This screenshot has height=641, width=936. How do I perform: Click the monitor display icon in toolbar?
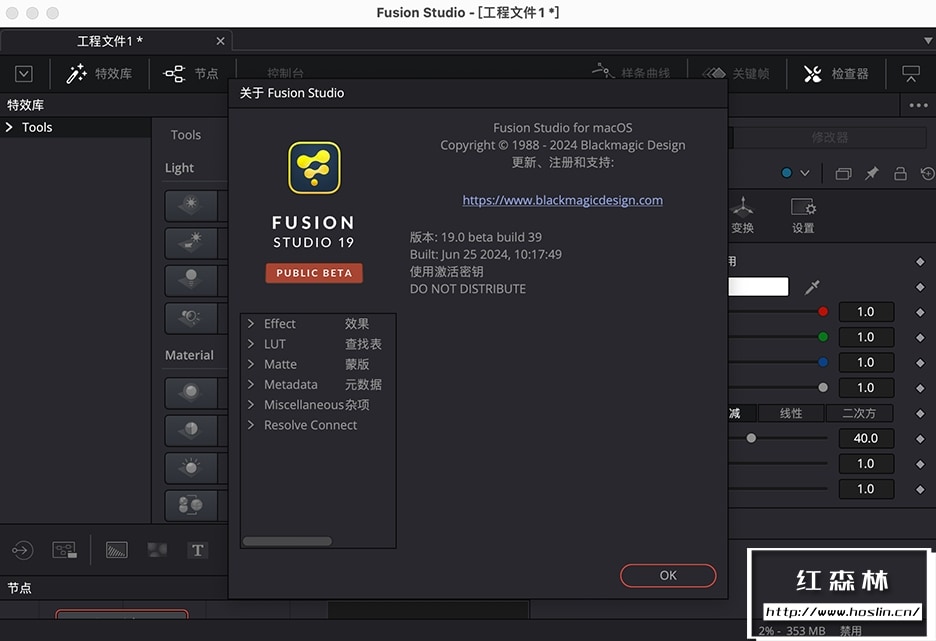910,73
